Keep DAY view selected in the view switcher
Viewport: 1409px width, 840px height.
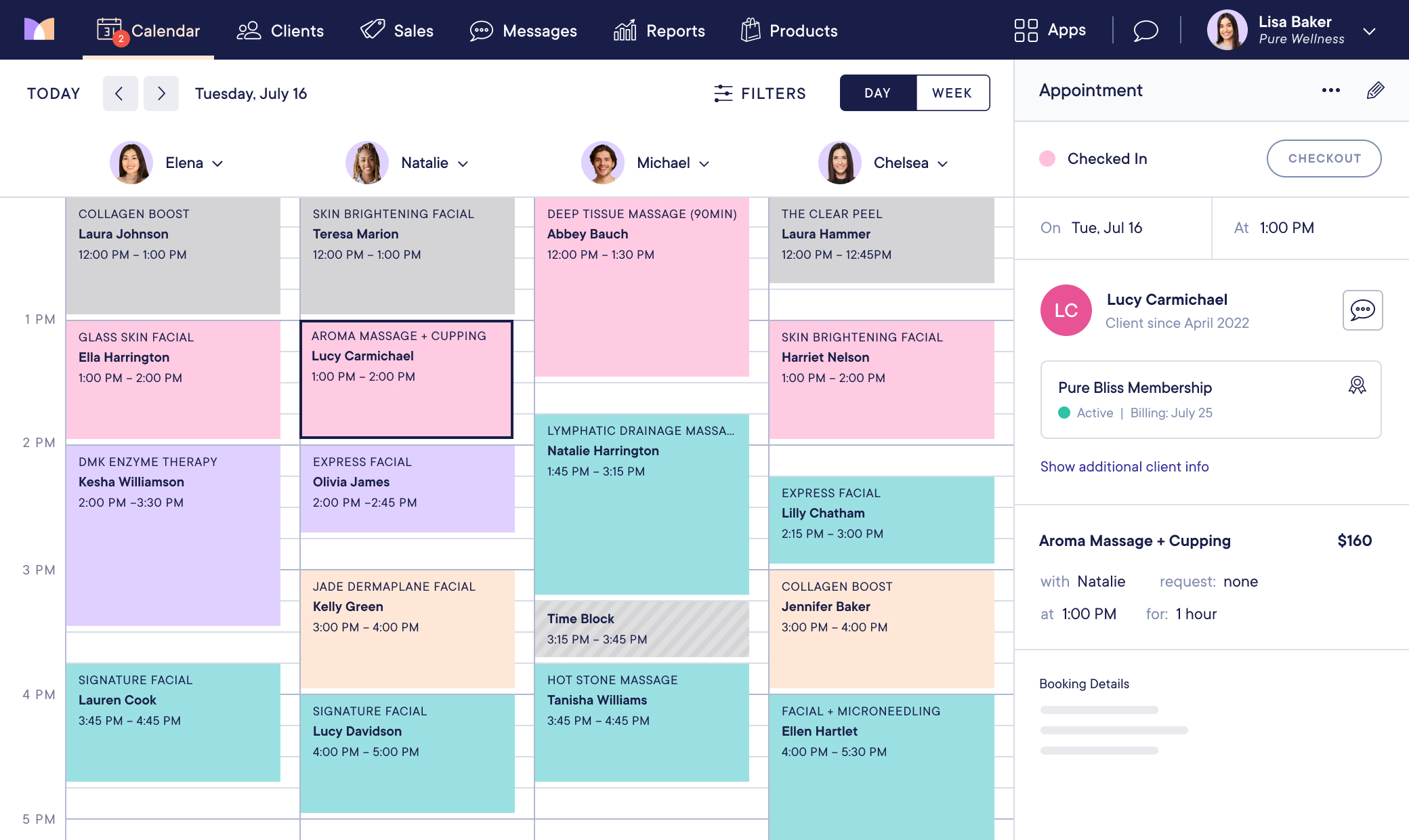[878, 93]
